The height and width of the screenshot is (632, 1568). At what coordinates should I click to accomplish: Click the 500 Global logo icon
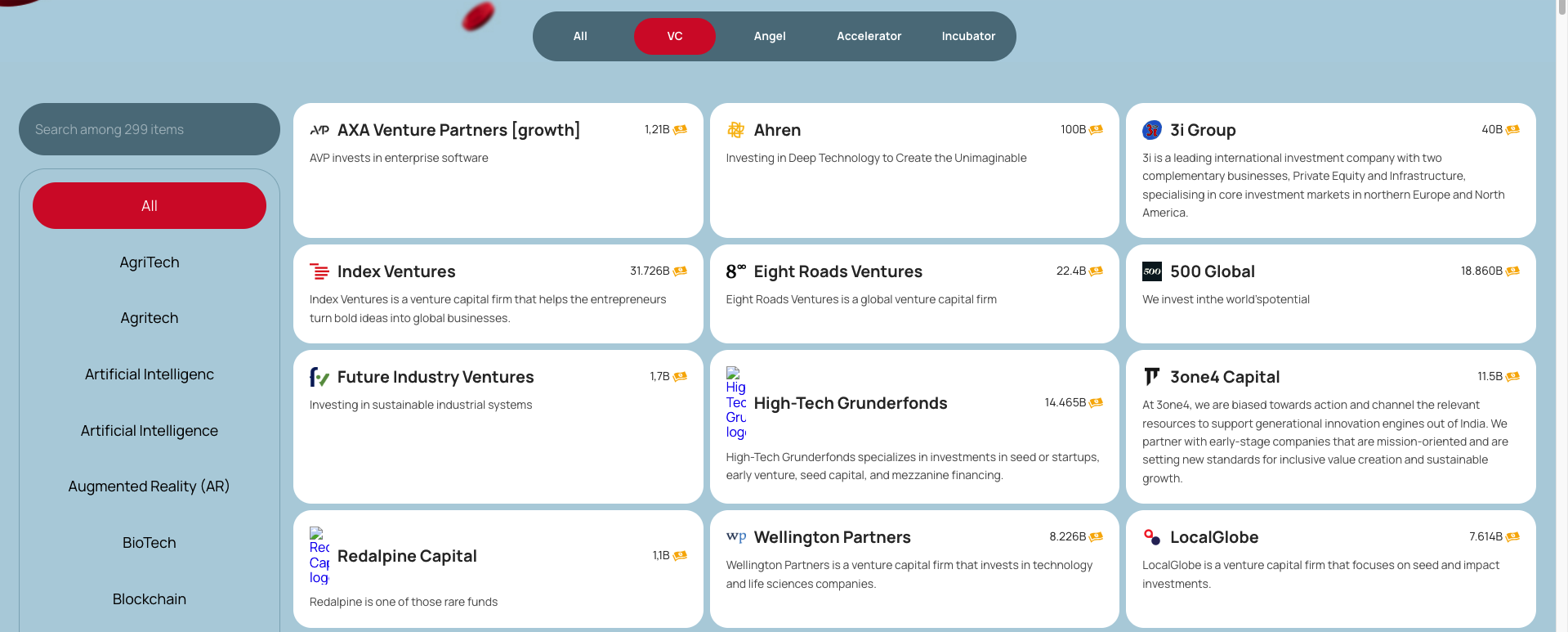pos(1152,271)
